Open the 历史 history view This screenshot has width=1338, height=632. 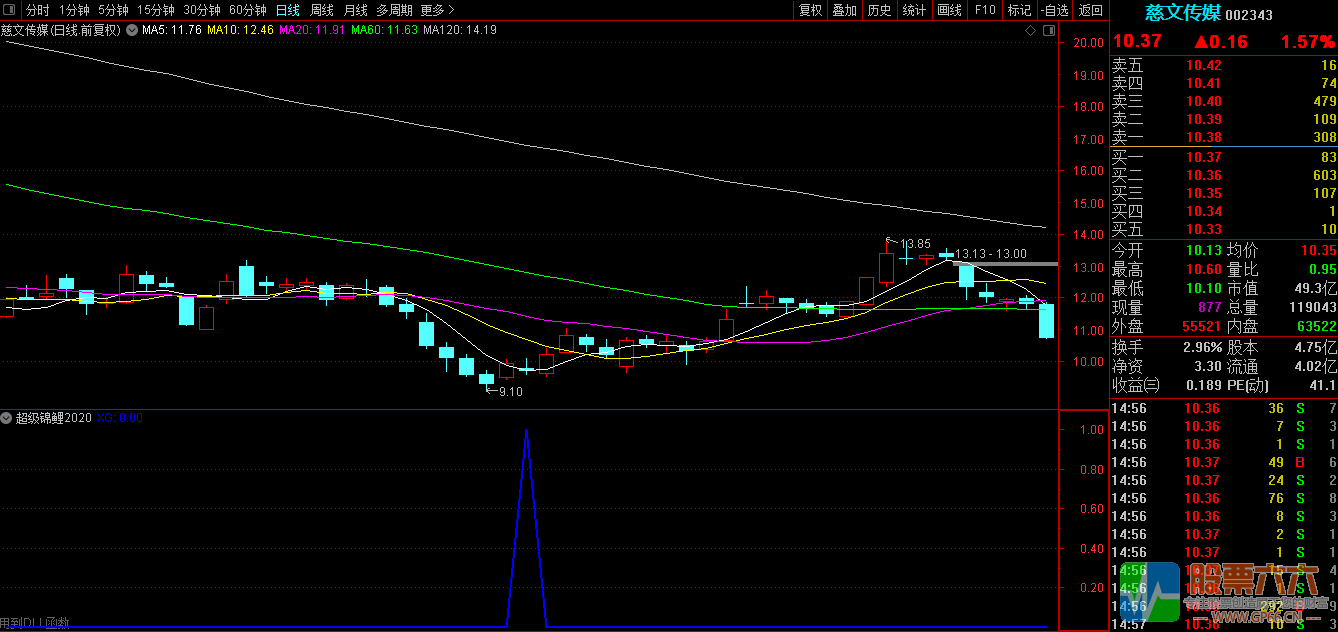(879, 10)
